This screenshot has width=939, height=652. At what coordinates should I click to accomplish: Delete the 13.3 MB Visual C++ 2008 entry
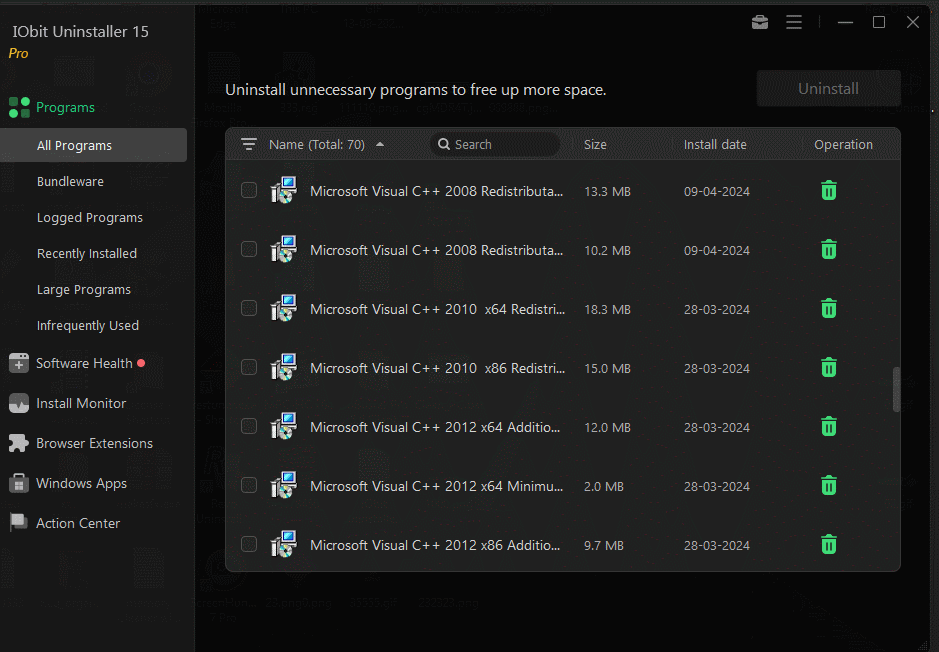click(829, 190)
